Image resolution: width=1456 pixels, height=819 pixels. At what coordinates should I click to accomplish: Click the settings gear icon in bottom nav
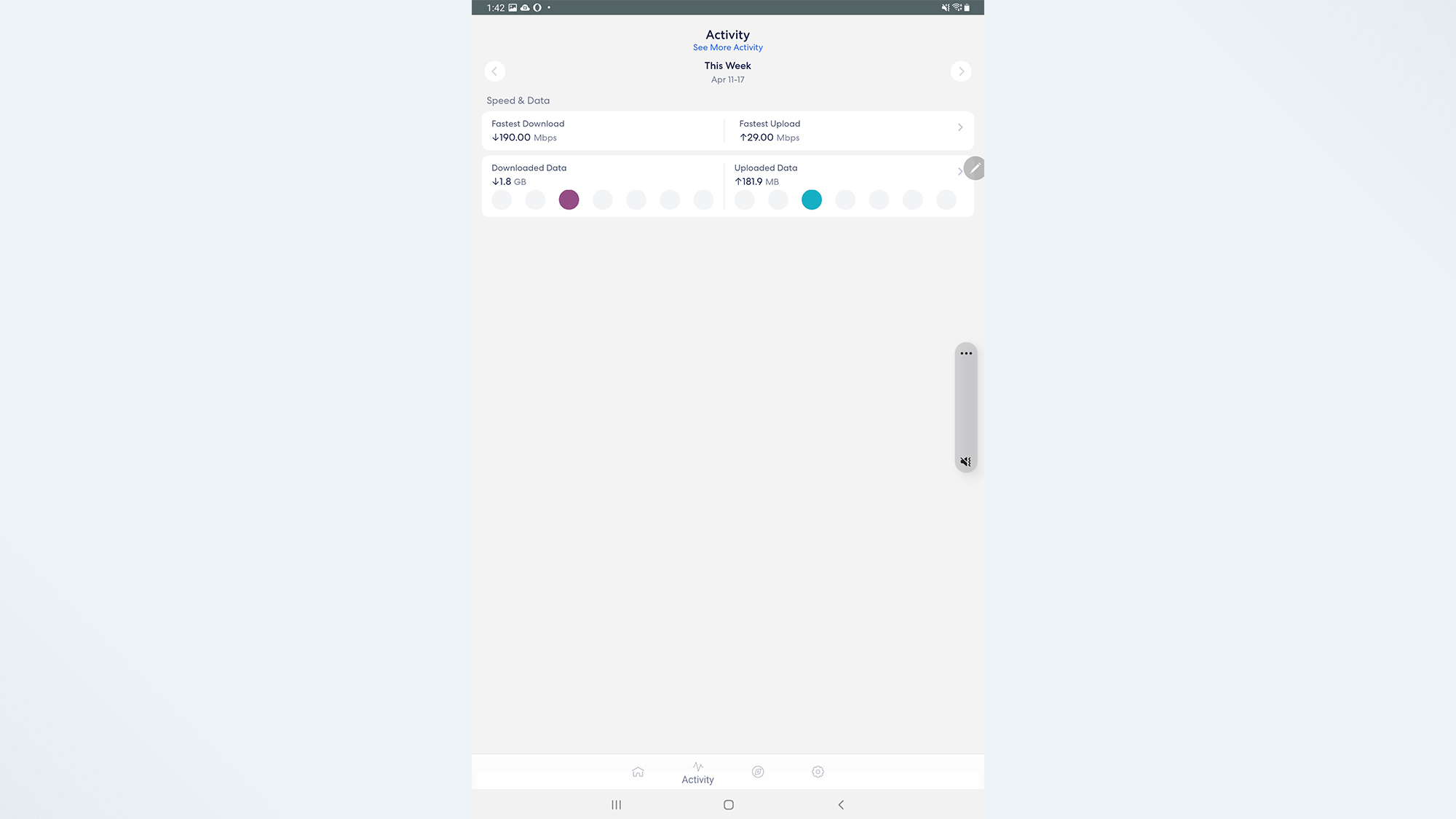point(817,771)
